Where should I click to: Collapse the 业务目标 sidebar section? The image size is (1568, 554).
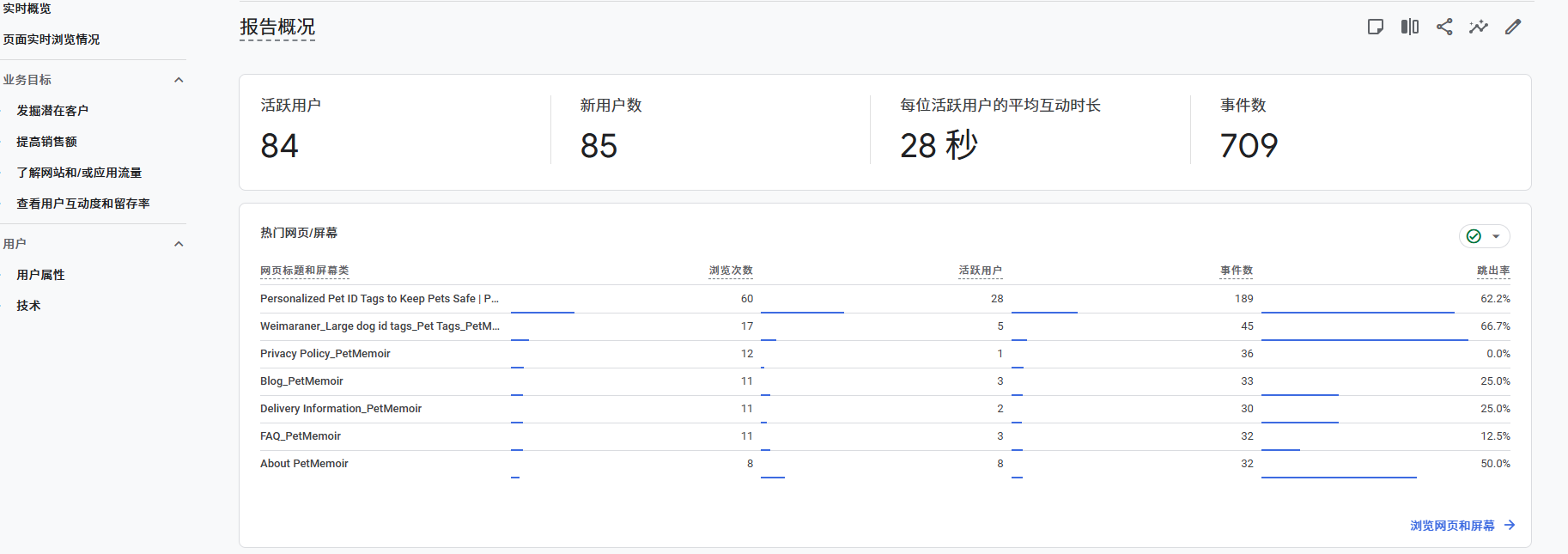point(179,80)
